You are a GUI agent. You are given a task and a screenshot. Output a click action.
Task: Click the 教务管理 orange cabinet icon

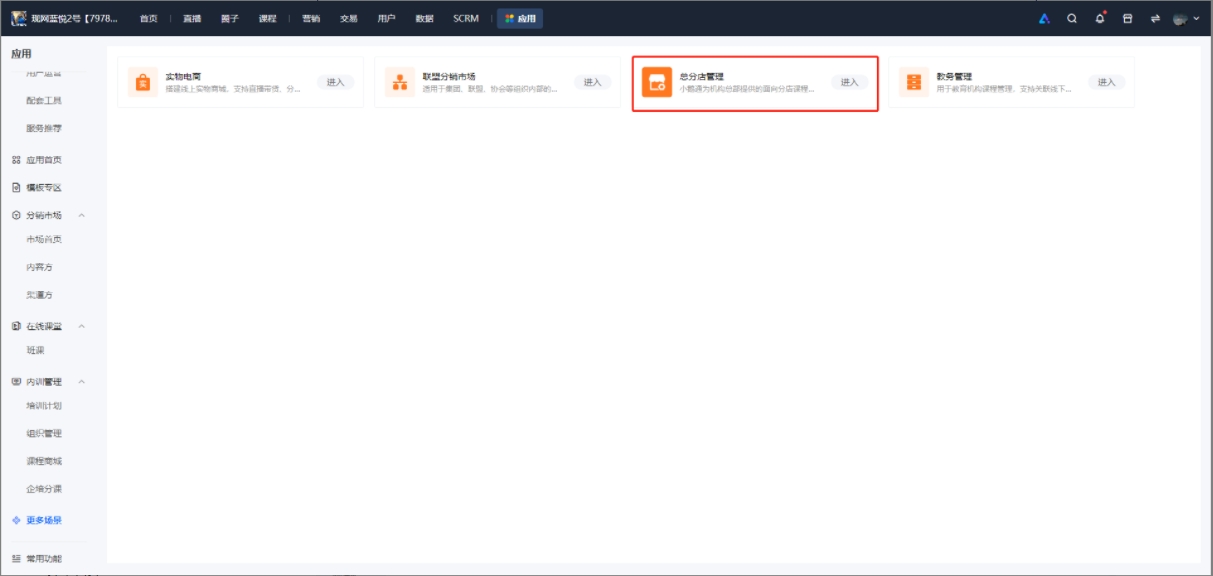click(x=913, y=83)
